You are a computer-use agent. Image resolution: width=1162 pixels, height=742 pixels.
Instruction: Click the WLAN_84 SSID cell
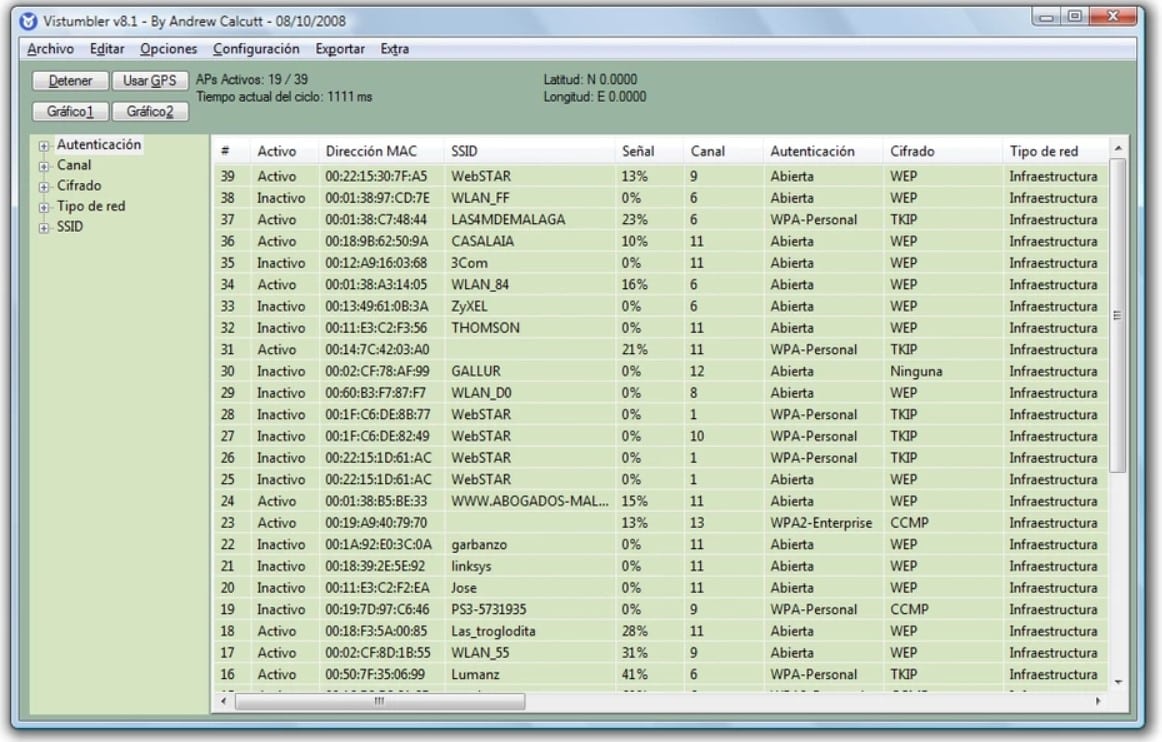pyautogui.click(x=480, y=285)
